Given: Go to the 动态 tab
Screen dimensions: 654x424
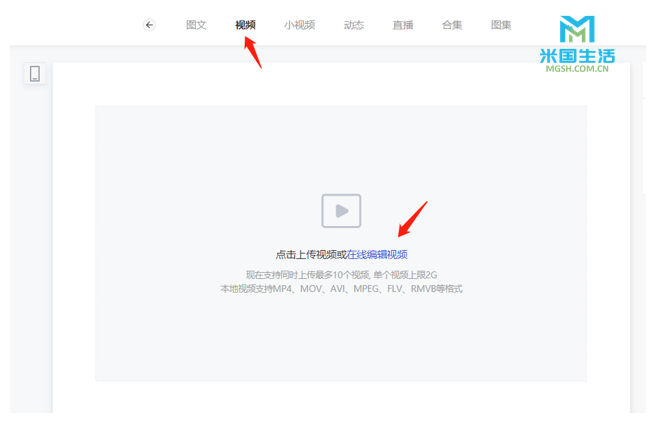Looking at the screenshot, I should pos(354,25).
